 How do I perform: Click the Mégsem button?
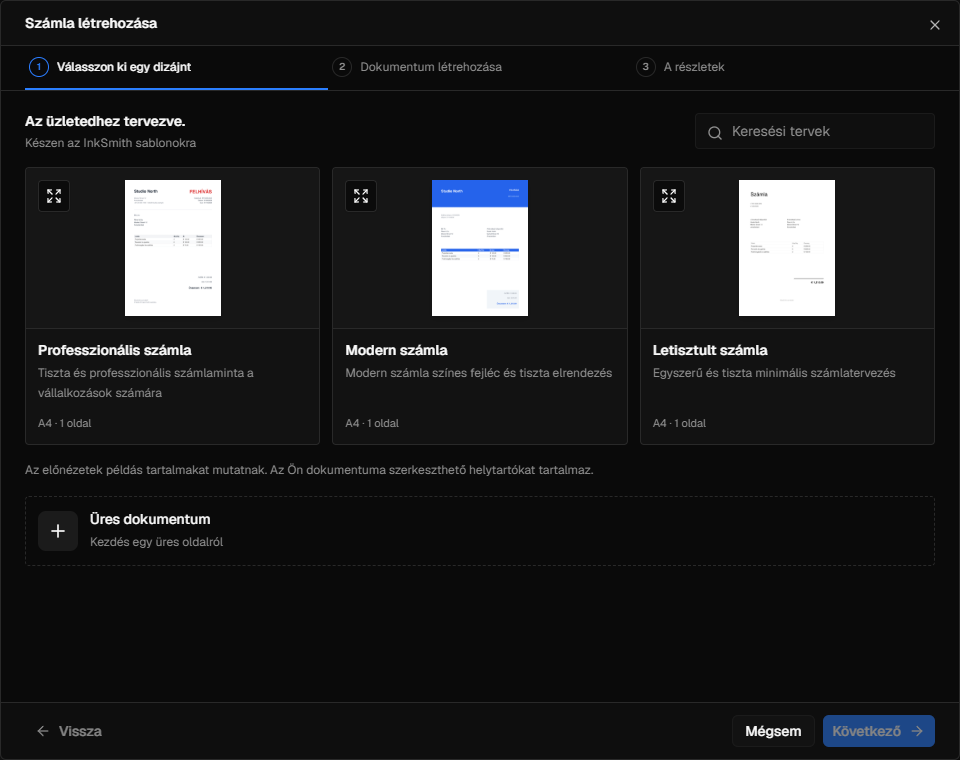click(773, 731)
